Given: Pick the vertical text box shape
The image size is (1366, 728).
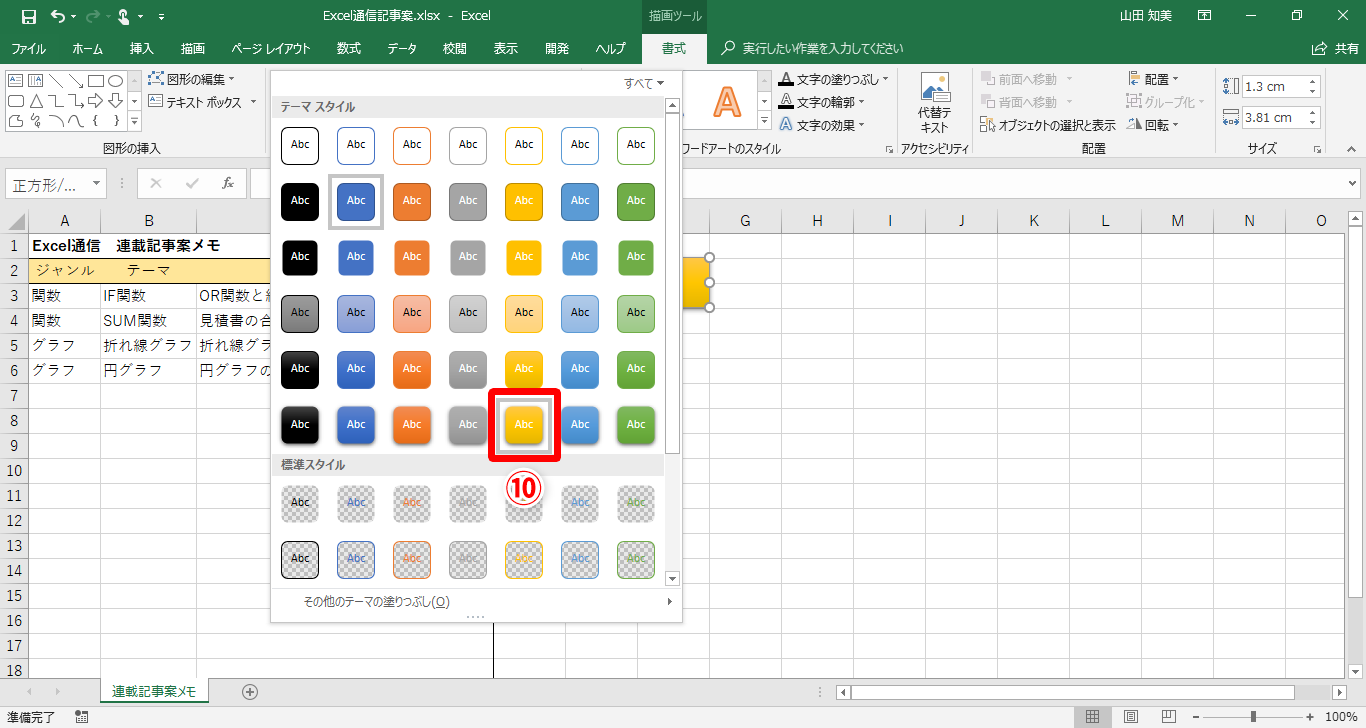Looking at the screenshot, I should tap(35, 80).
